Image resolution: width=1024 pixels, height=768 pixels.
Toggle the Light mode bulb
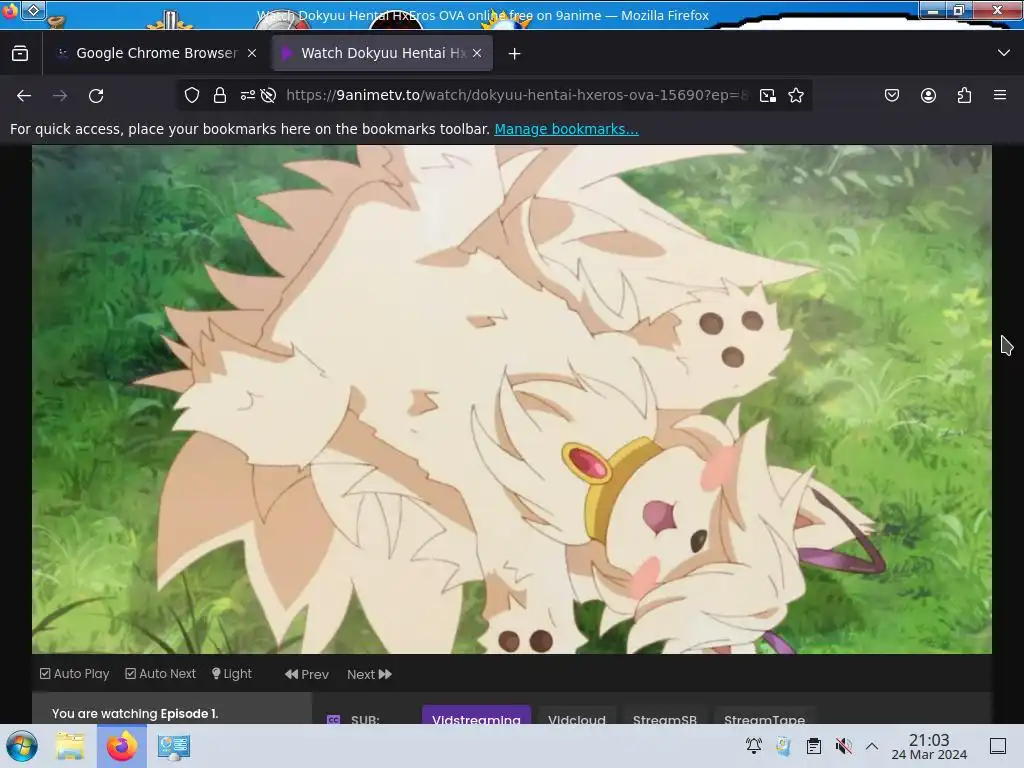[x=232, y=673]
